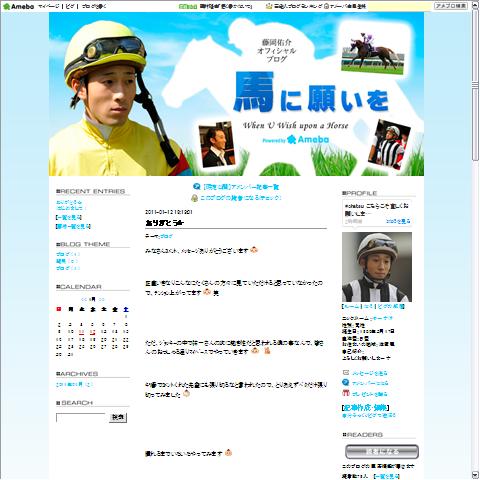This screenshot has width=480, height=480.
Task: Click the send present link in profile
Action: click(x=370, y=394)
